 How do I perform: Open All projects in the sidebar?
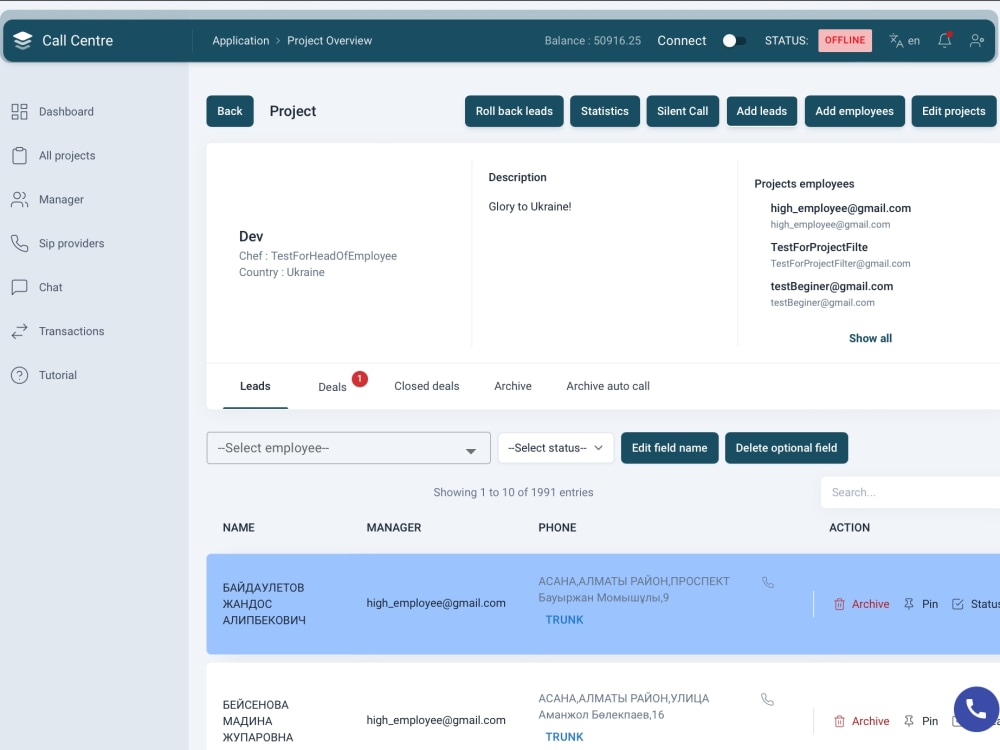[67, 156]
